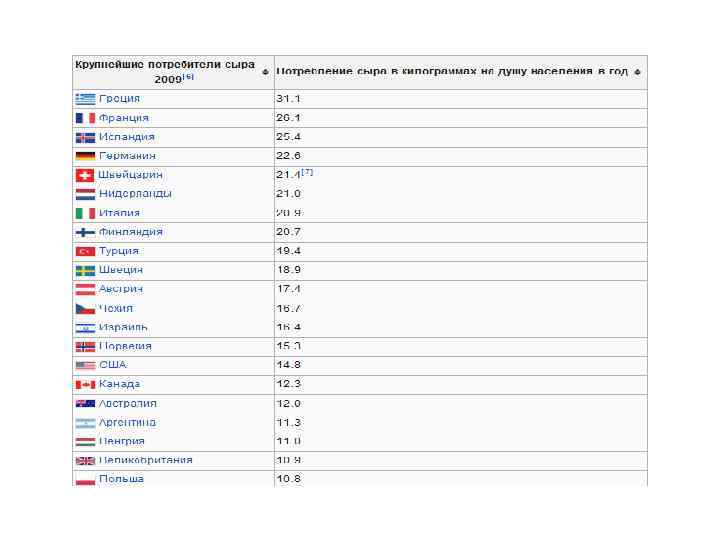
Task: Open the Норвегия link
Action: [125, 346]
